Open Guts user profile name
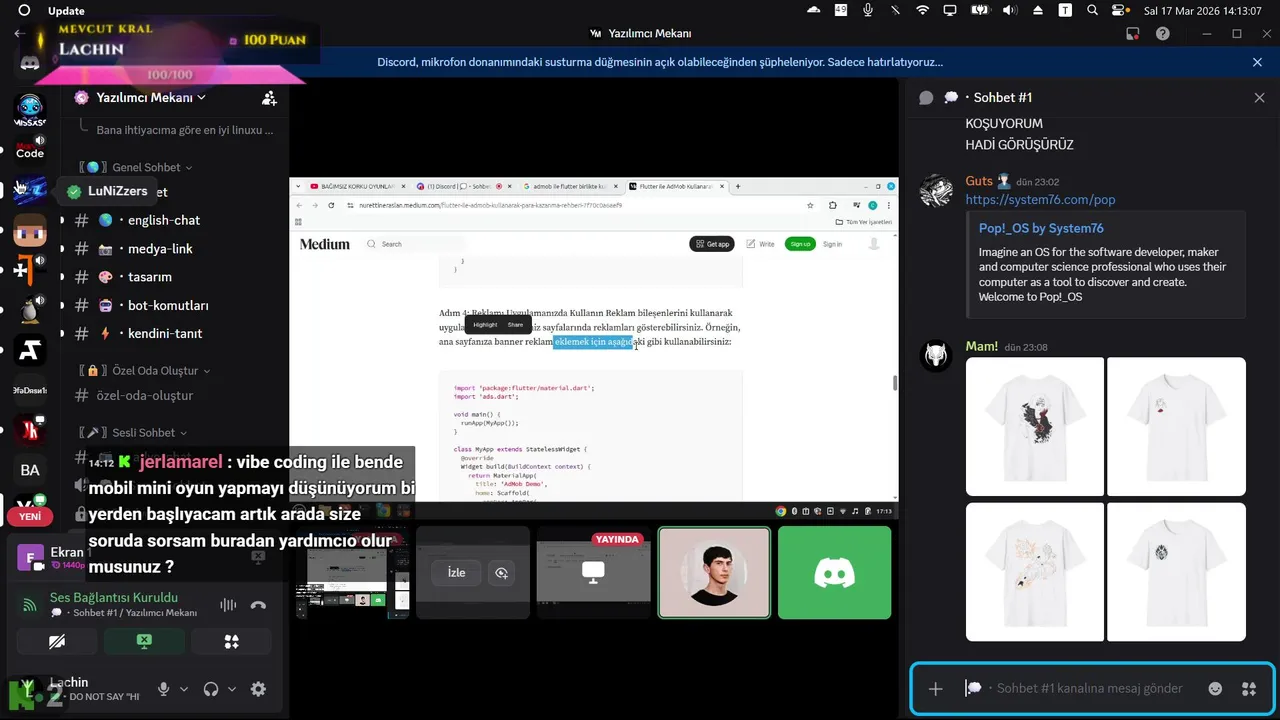Viewport: 1280px width, 720px height. point(979,181)
